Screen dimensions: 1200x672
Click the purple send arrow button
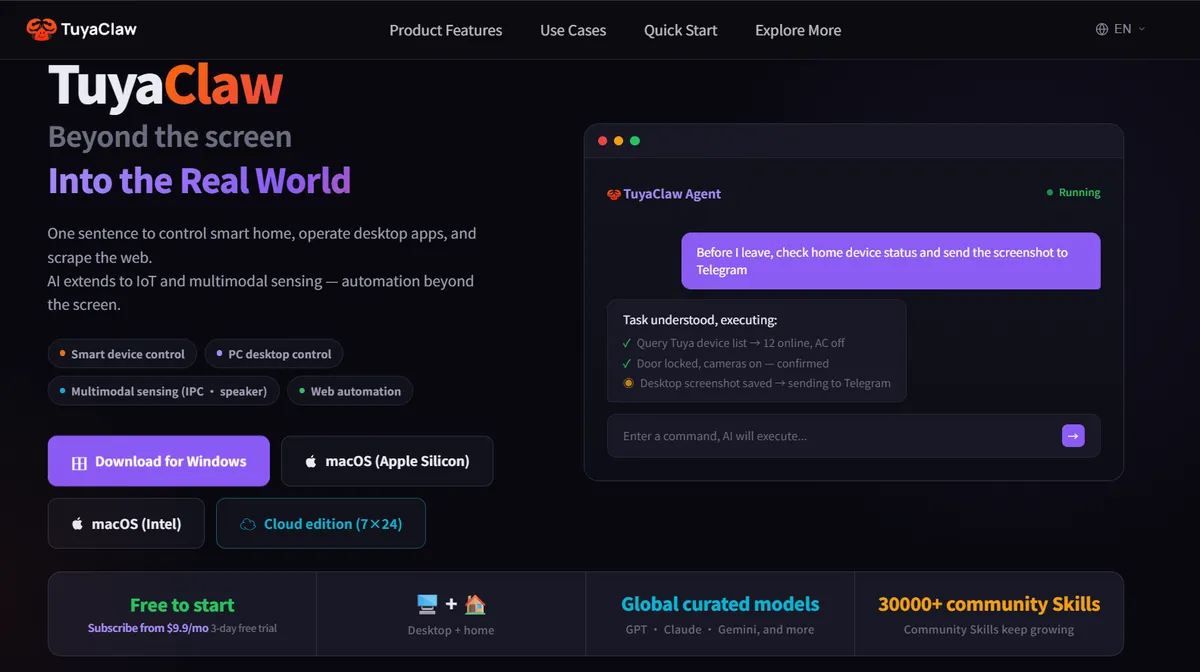point(1073,435)
